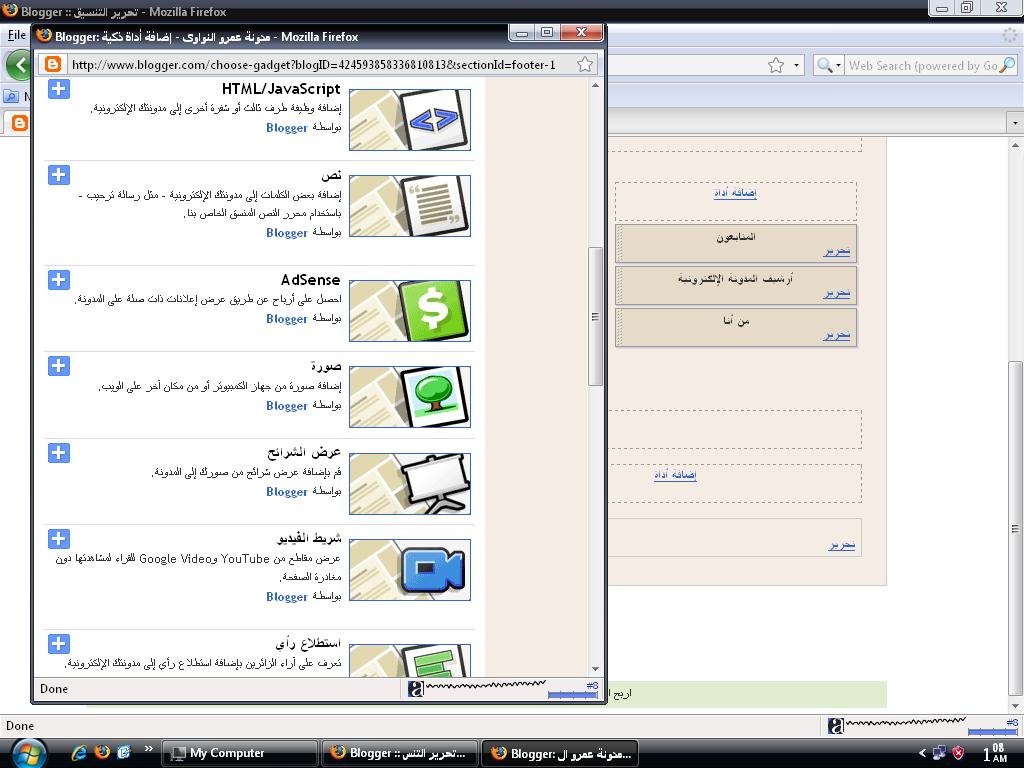Click the plus icon beside AdSense
The width and height of the screenshot is (1024, 768).
click(x=59, y=280)
